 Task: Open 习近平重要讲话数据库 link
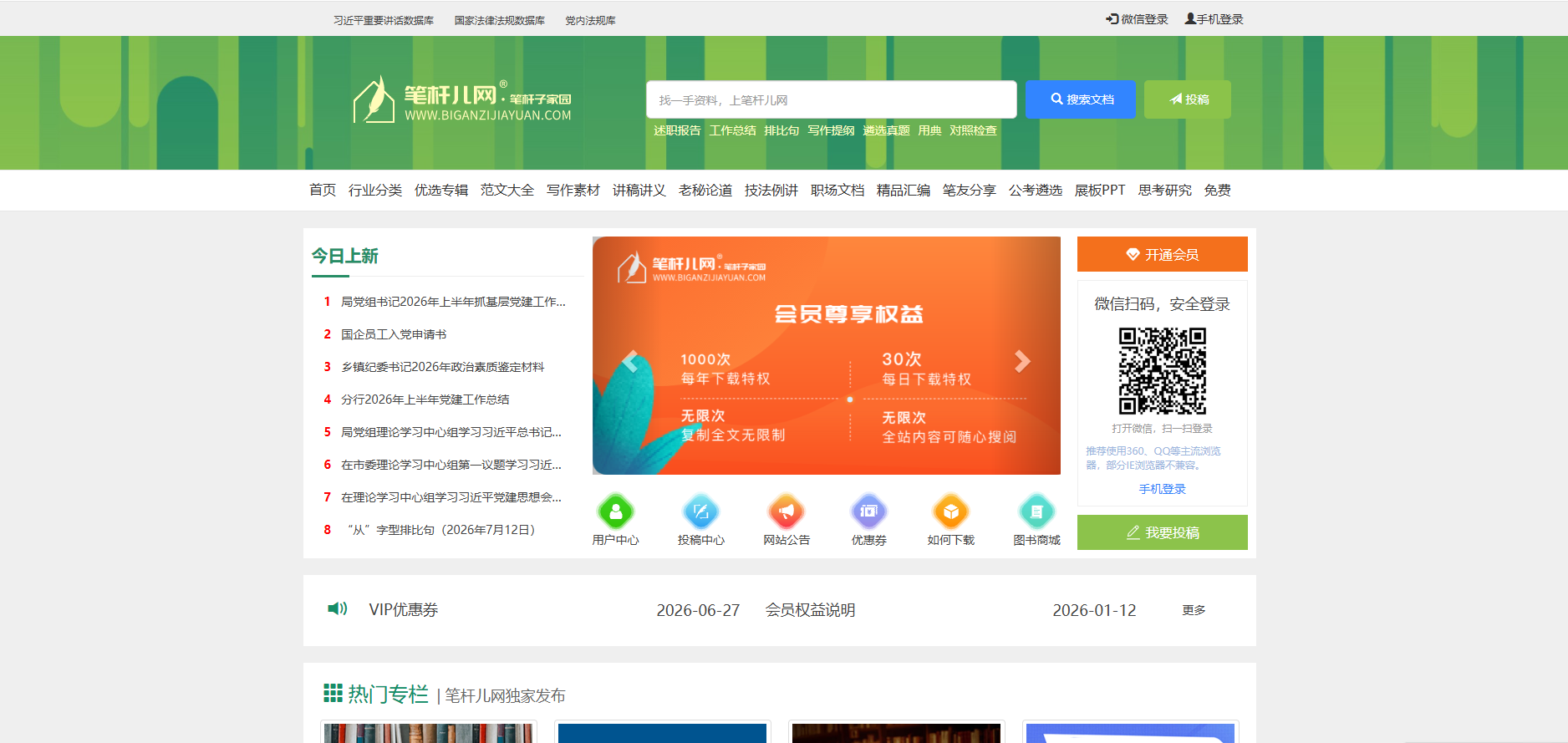(384, 20)
